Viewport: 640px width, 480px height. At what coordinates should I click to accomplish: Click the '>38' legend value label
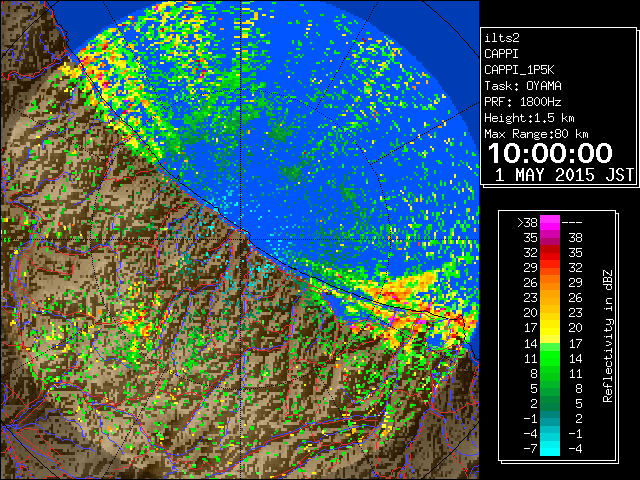(527, 223)
